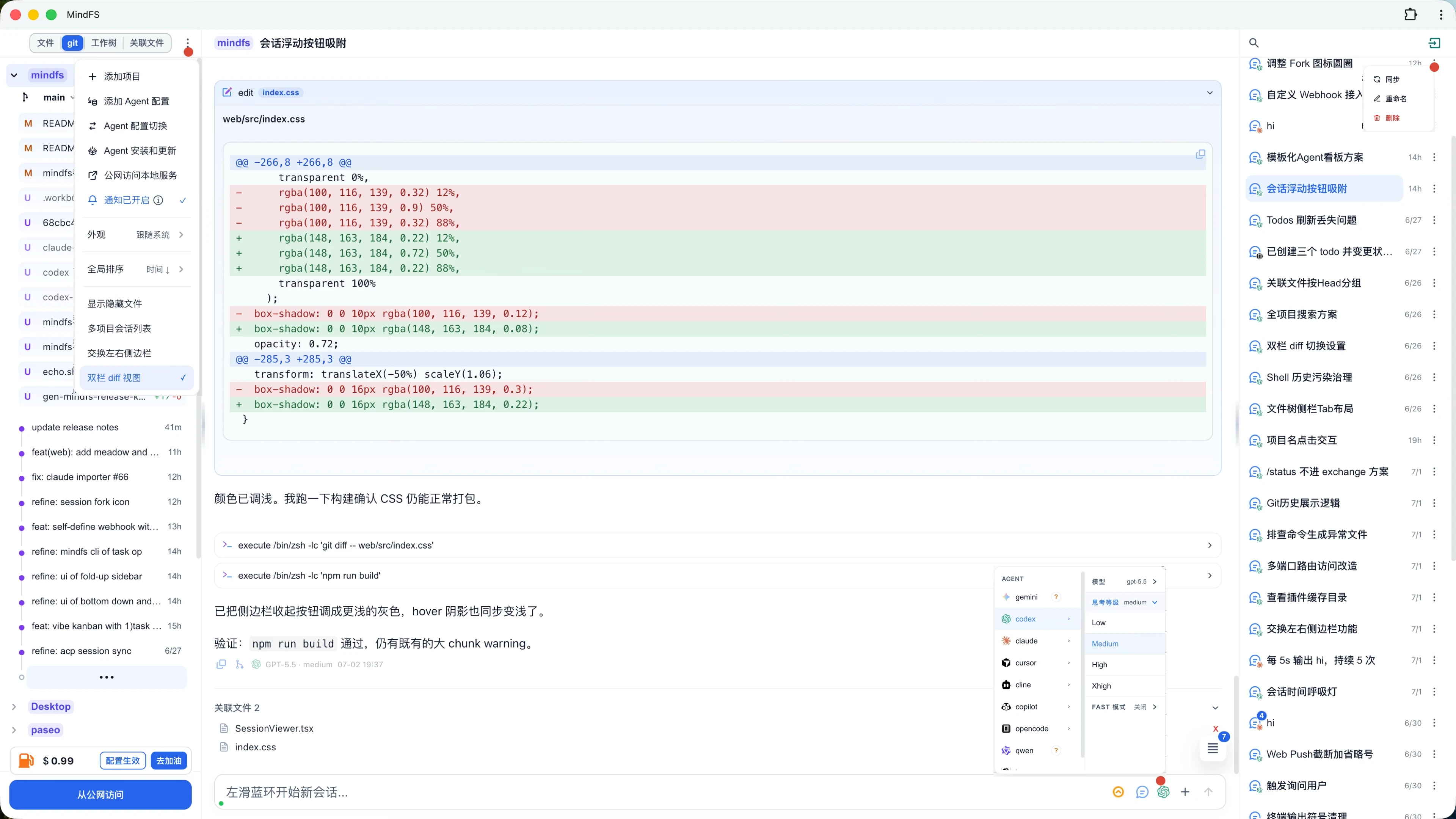Choose 添加项目 from the menu
The height and width of the screenshot is (819, 1456).
[136, 76]
